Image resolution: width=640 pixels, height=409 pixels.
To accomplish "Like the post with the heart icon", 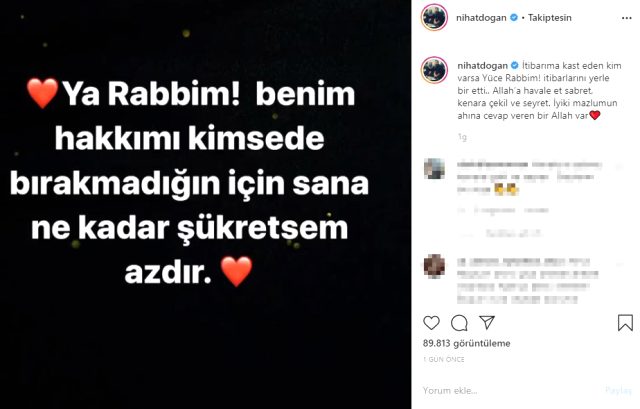I will pos(431,323).
